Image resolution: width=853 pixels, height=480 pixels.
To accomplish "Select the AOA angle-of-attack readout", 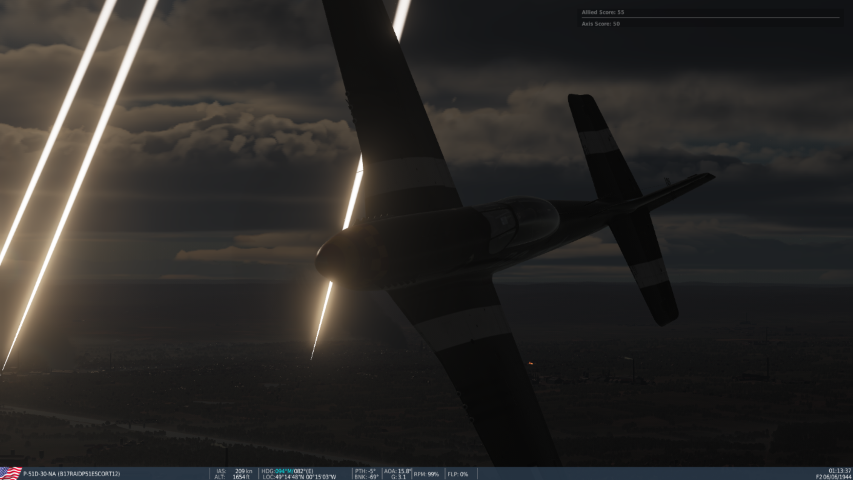I will [398, 470].
